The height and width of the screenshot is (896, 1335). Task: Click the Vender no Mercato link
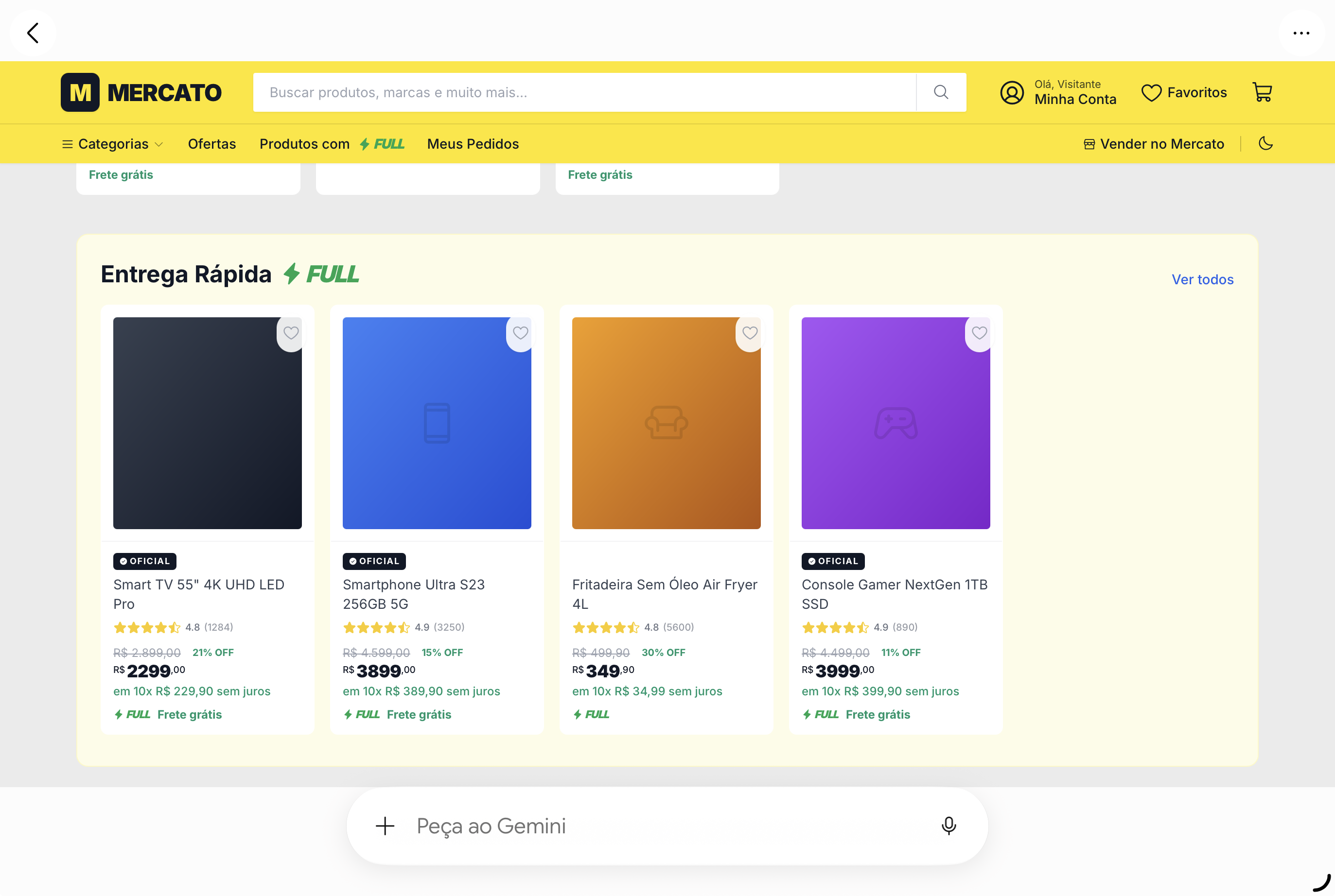pyautogui.click(x=1154, y=144)
